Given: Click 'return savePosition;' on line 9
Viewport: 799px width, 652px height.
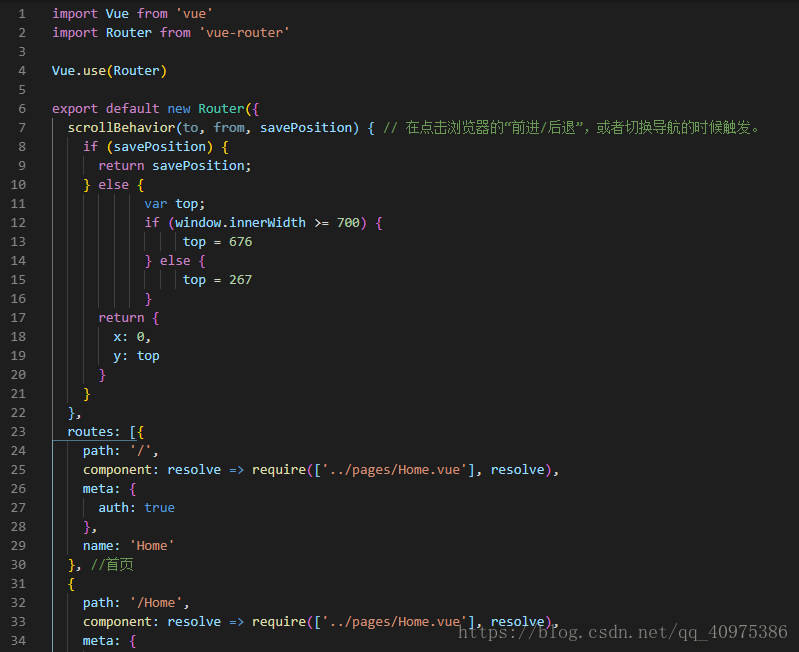Looking at the screenshot, I should tap(175, 166).
